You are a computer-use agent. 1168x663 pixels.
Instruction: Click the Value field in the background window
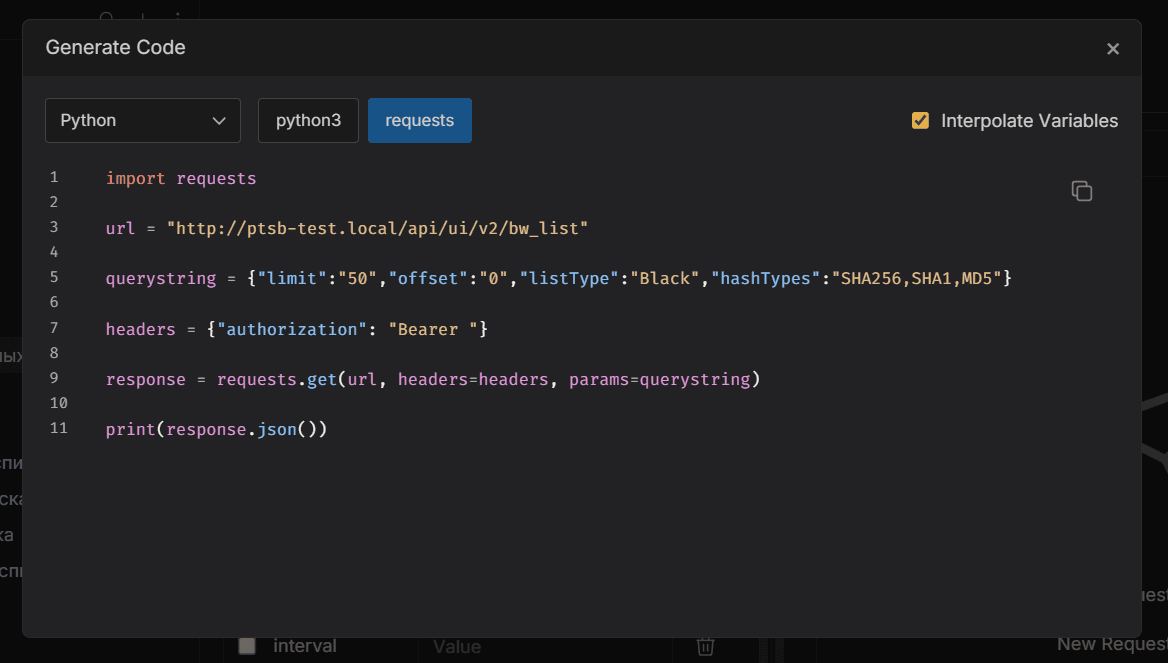544,647
